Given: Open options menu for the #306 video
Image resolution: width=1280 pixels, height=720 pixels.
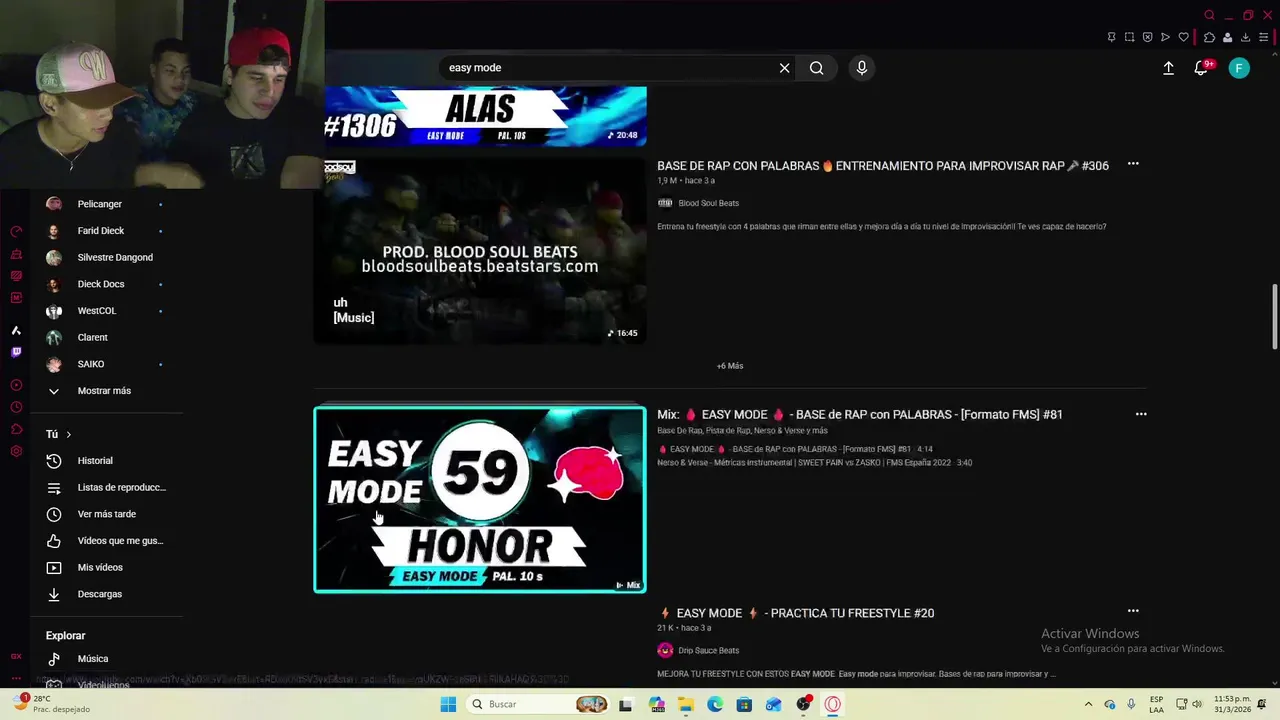Looking at the screenshot, I should [1133, 164].
